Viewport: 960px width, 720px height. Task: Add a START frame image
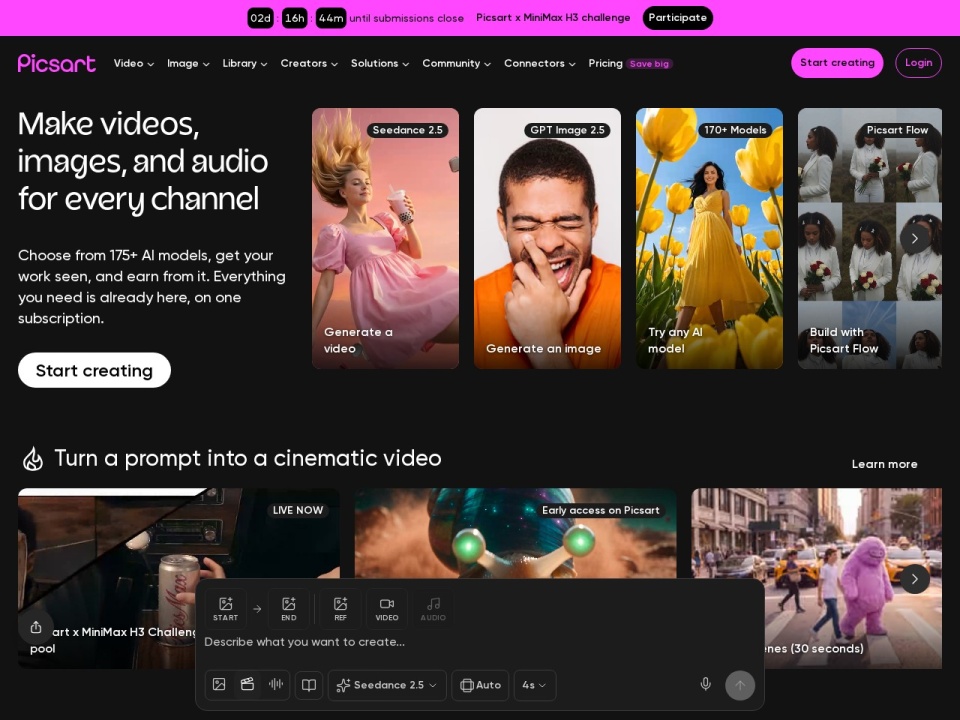point(225,609)
